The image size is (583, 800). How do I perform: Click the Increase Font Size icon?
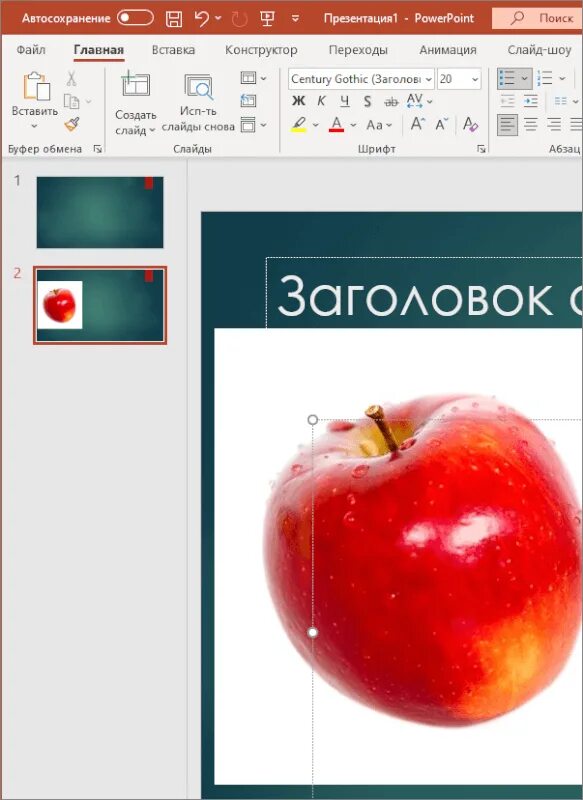(x=418, y=124)
